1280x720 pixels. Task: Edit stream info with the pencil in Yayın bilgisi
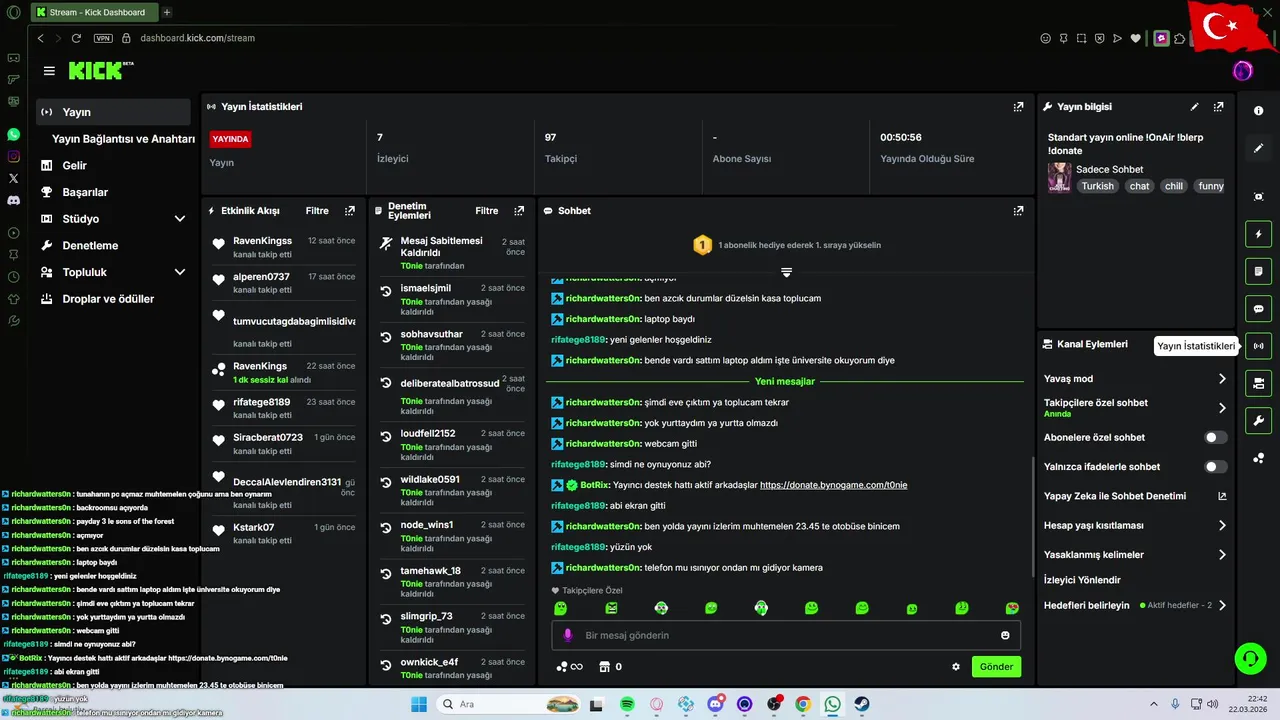pyautogui.click(x=1194, y=107)
